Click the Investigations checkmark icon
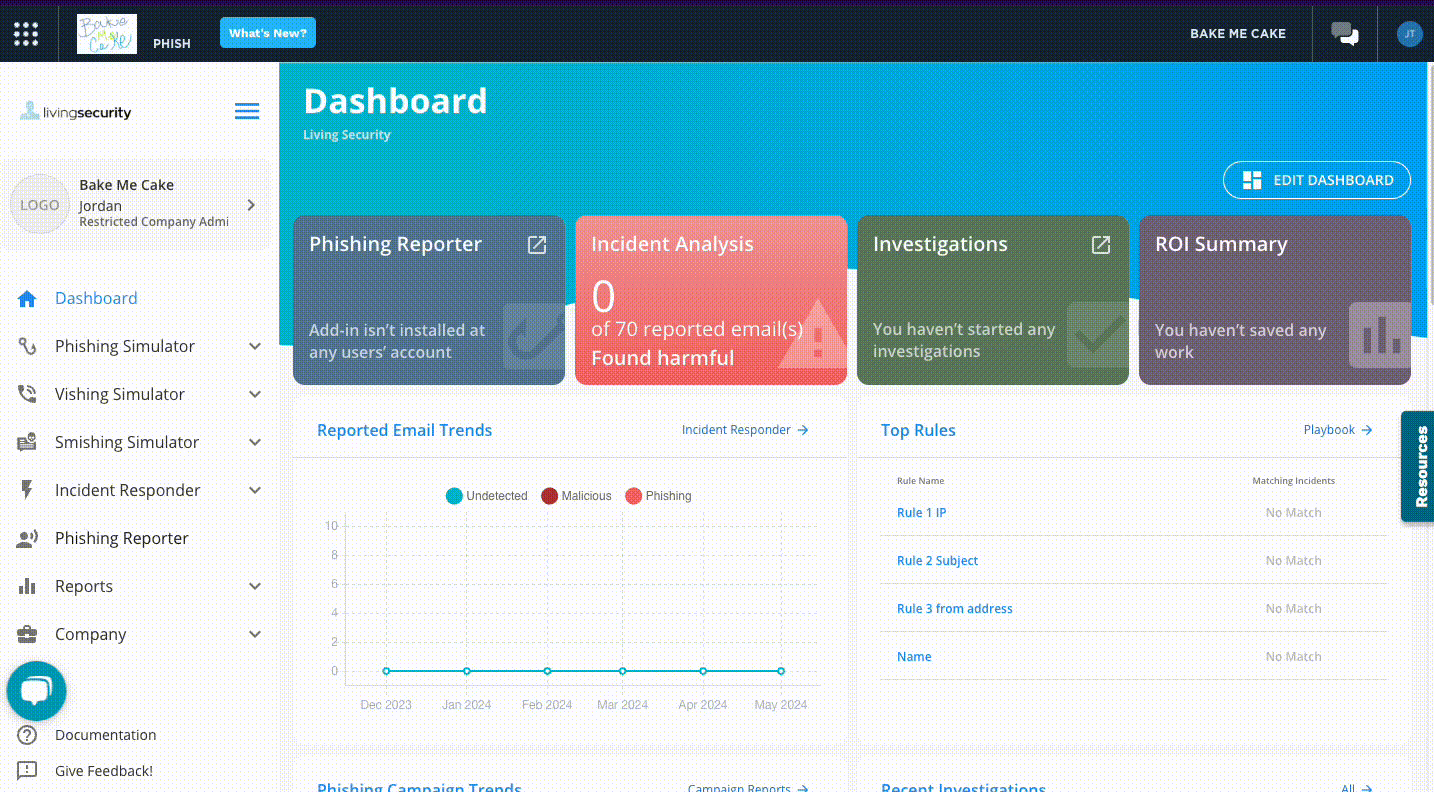The image size is (1434, 792). pyautogui.click(x=1097, y=335)
